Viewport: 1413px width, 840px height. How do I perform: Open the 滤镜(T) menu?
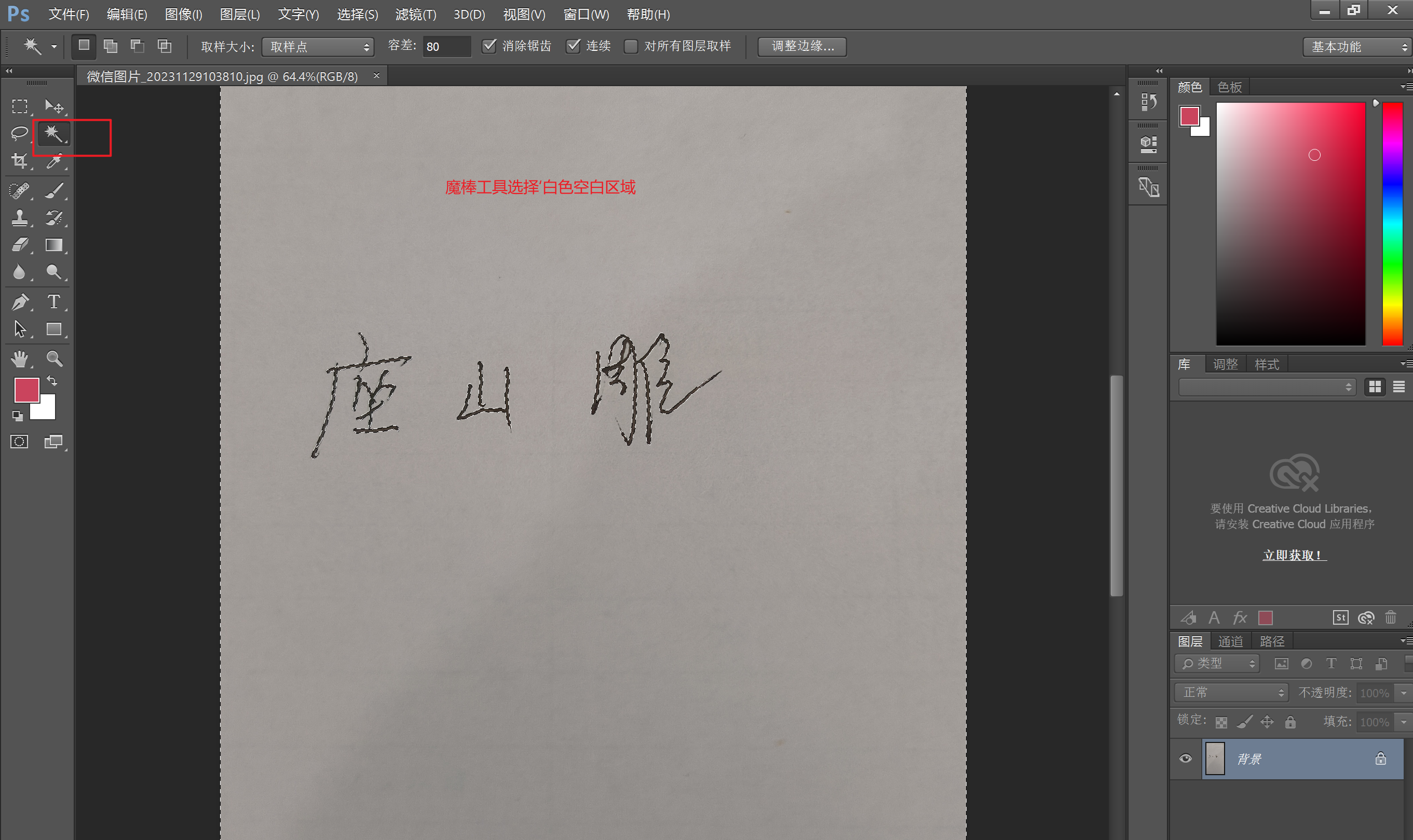415,14
